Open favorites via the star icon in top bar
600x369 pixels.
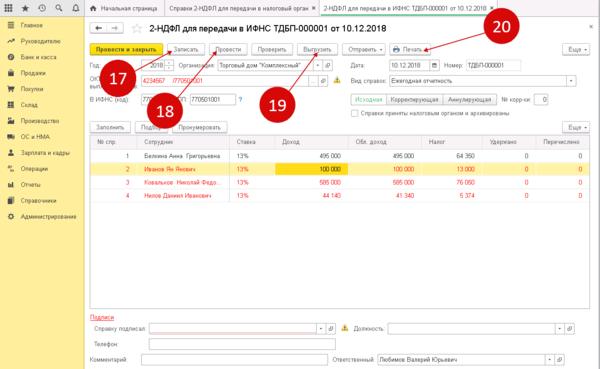25,8
